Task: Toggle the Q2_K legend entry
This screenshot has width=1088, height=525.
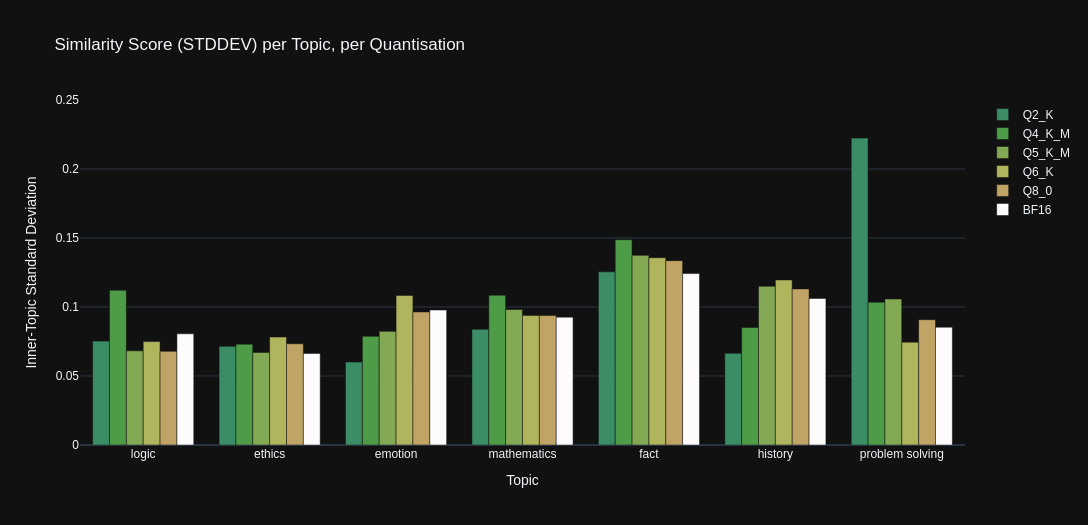Action: (x=1026, y=115)
